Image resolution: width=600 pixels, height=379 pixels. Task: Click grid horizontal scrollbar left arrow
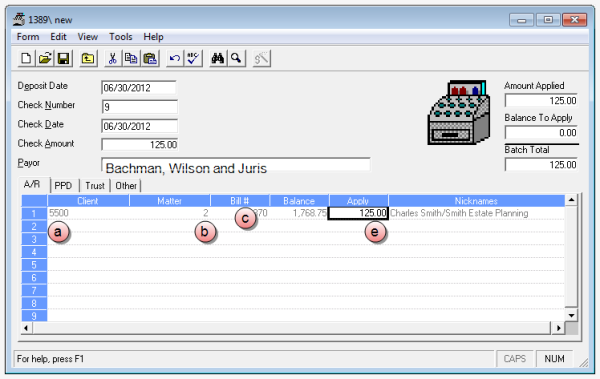[x=26, y=328]
